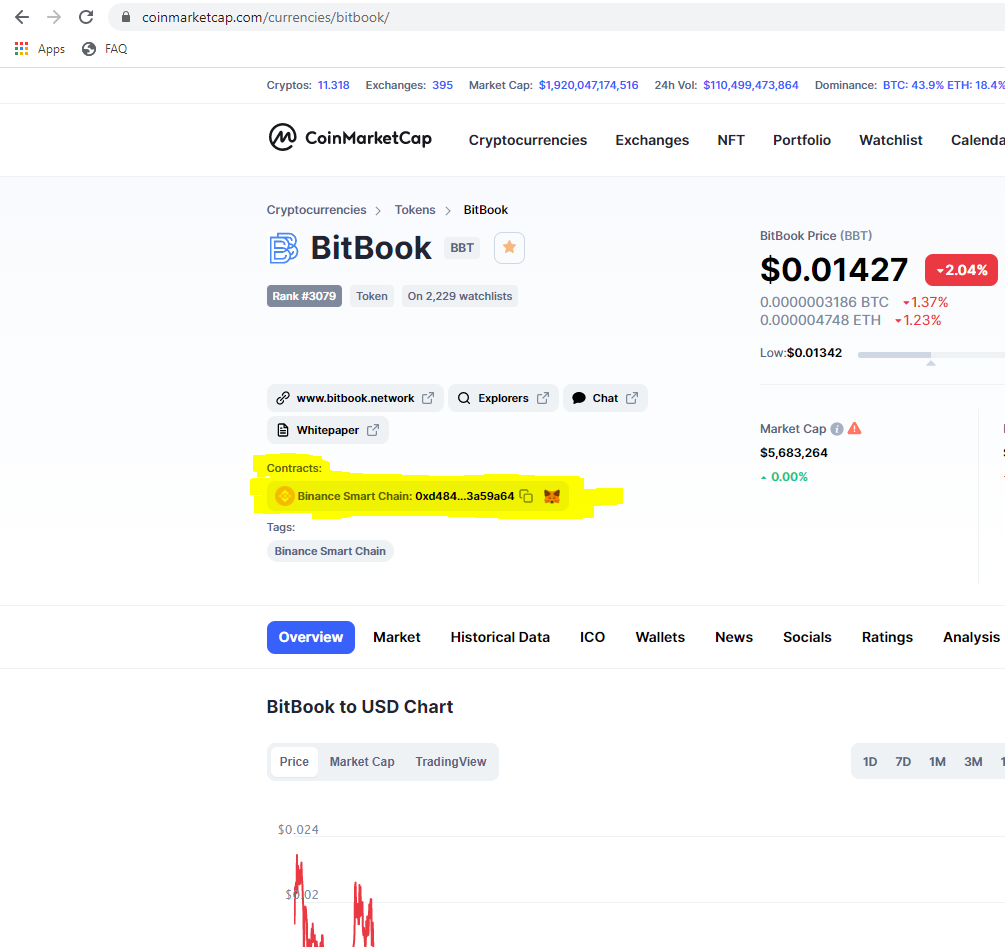Switch to the Ratings tab
The height and width of the screenshot is (947, 1005).
(x=887, y=638)
